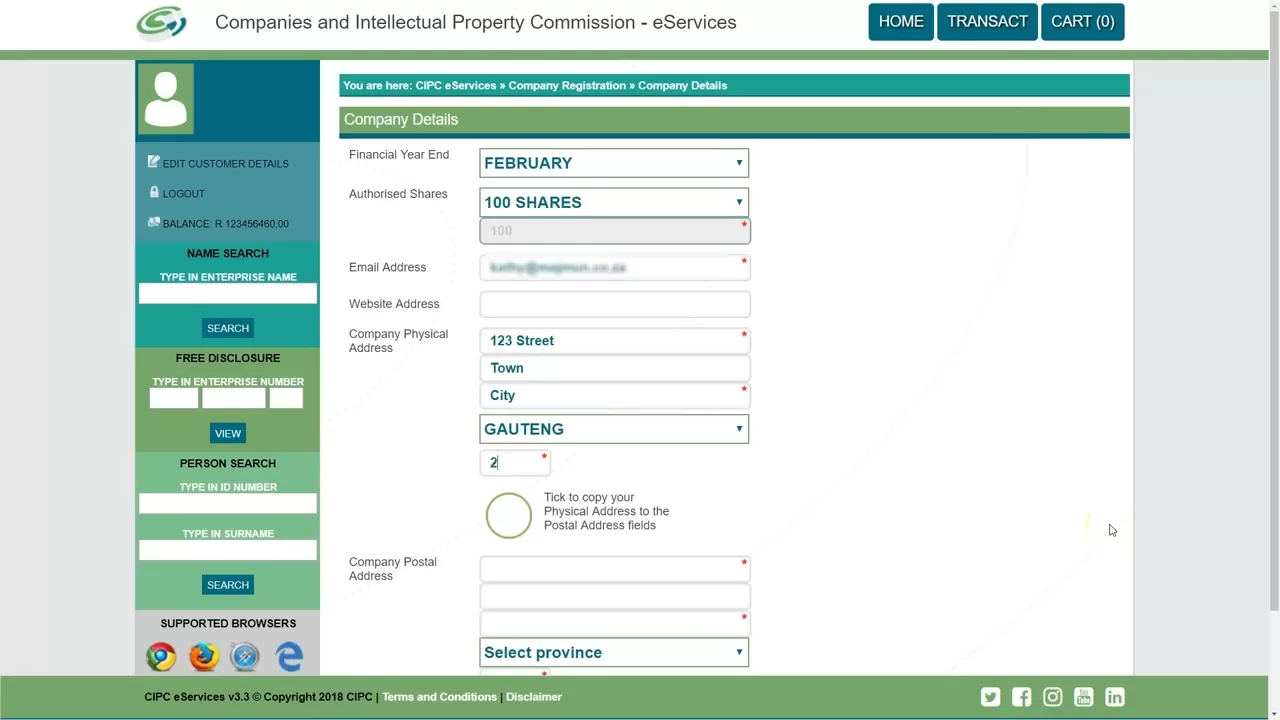Open the Instagram social icon

click(x=1052, y=697)
